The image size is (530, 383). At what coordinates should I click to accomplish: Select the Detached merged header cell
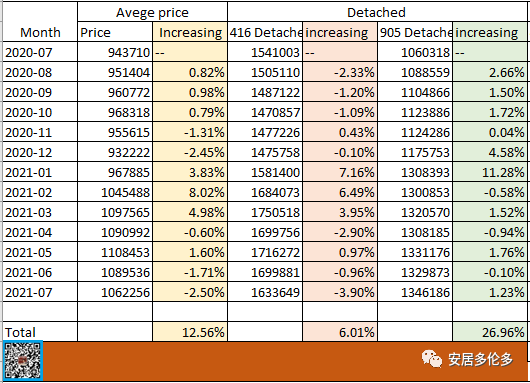(377, 12)
